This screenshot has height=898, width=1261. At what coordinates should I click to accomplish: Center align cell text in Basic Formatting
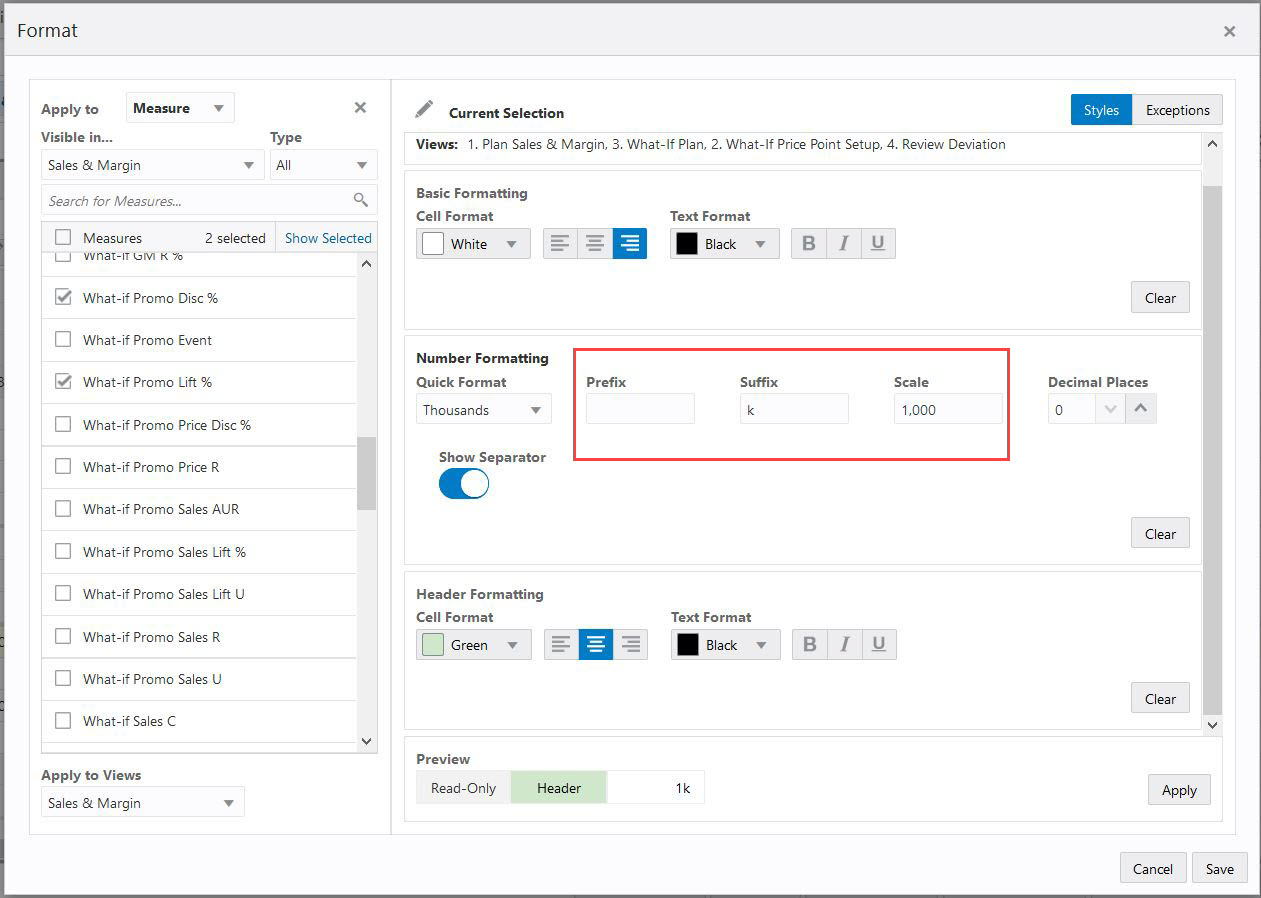[x=595, y=244]
